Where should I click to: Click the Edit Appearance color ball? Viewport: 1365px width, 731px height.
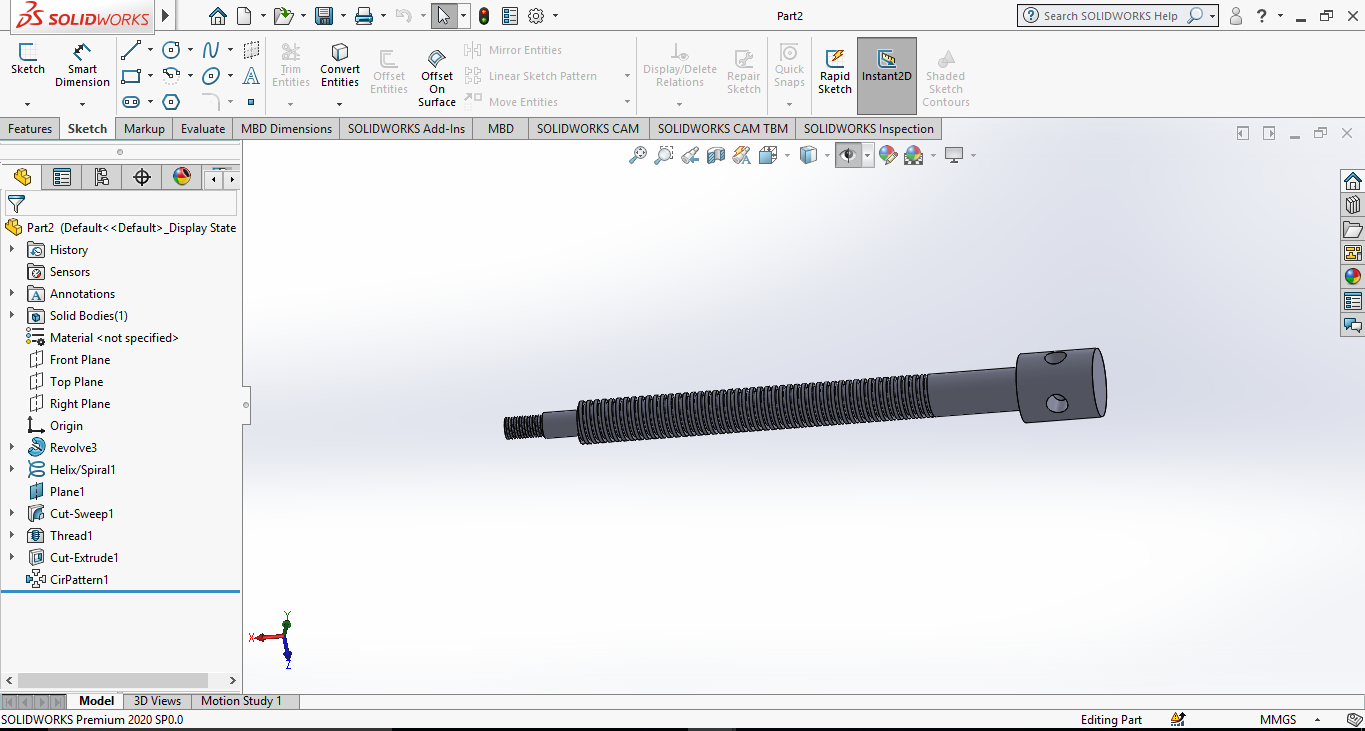[887, 155]
